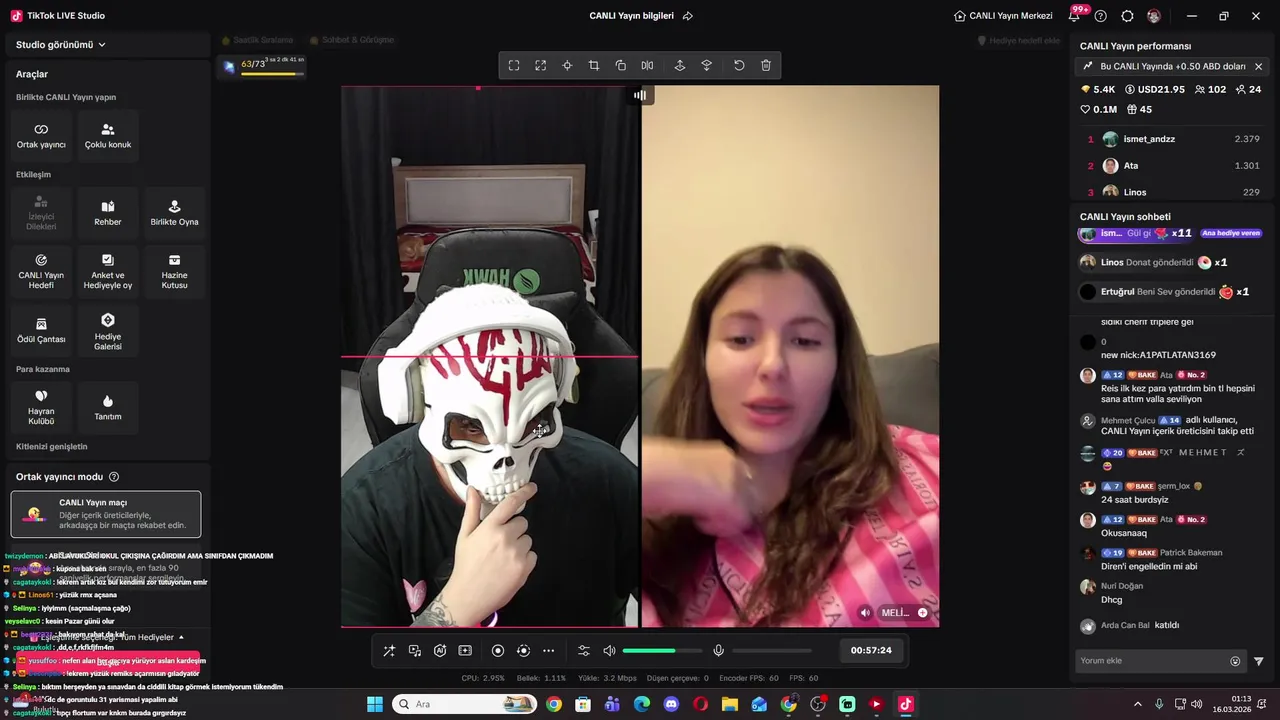Open the Hayran Kulübü fan club
Screen dimensions: 1280x720
tap(41, 408)
